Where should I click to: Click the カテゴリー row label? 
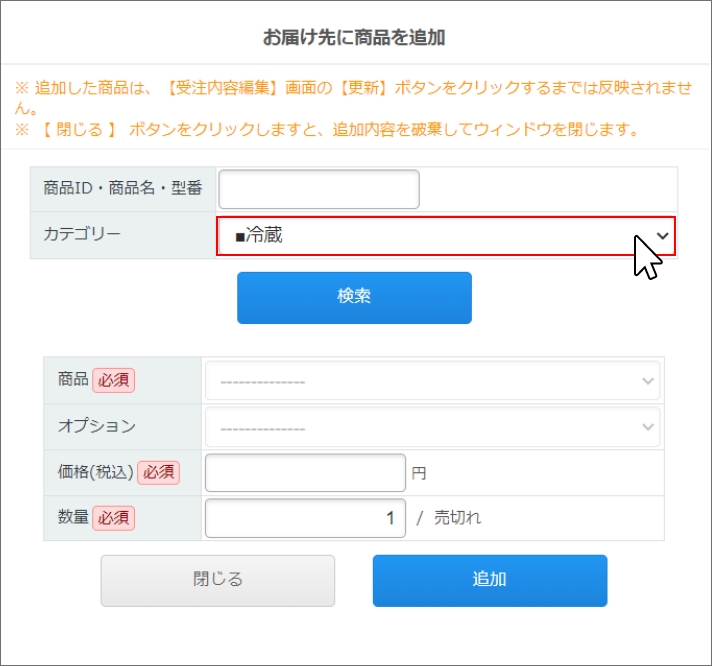coord(82,235)
